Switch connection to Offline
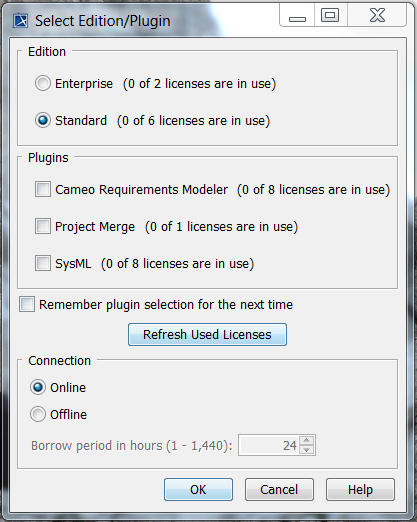Viewport: 417px width, 522px height. click(38, 414)
